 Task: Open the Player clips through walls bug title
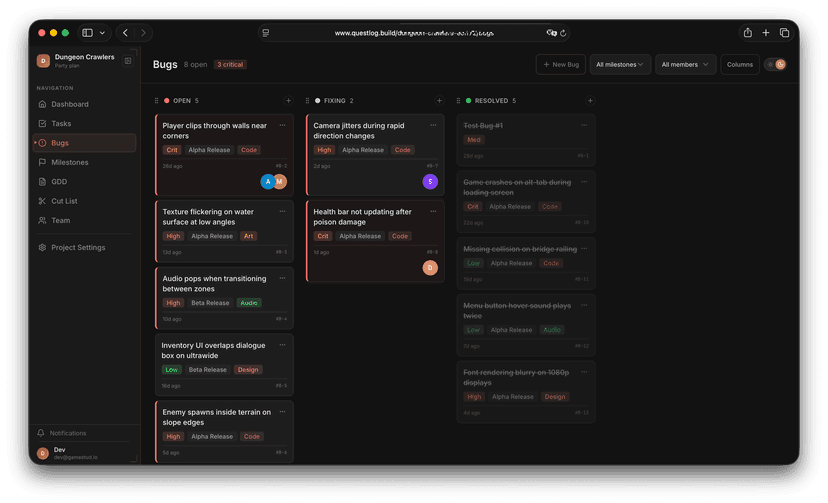tap(214, 131)
